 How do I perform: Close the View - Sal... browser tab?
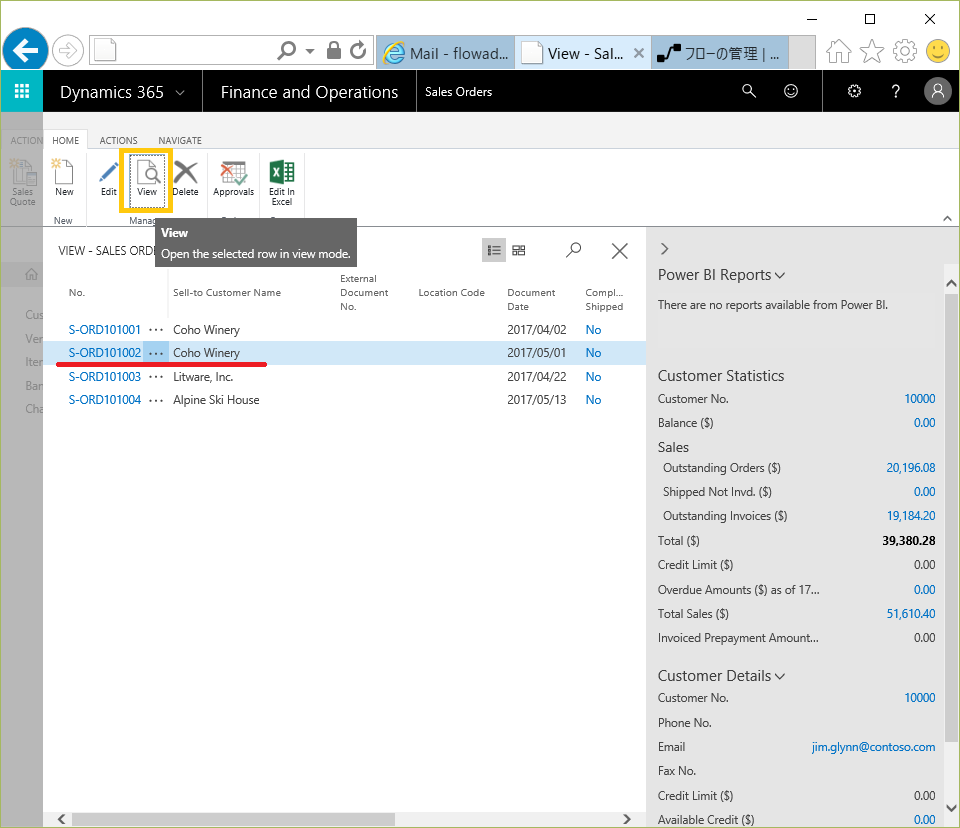click(x=639, y=53)
